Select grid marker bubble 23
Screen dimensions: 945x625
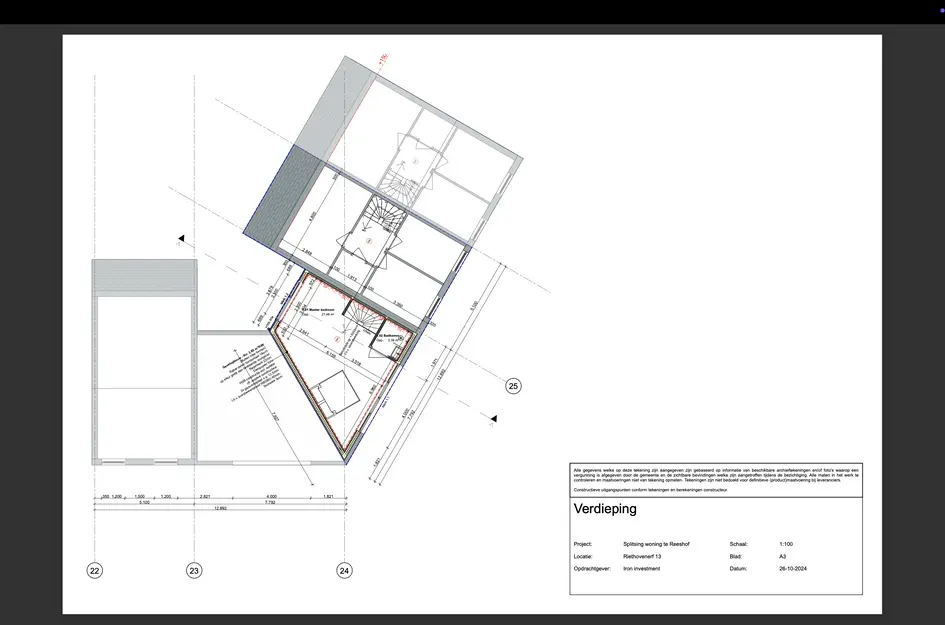195,570
